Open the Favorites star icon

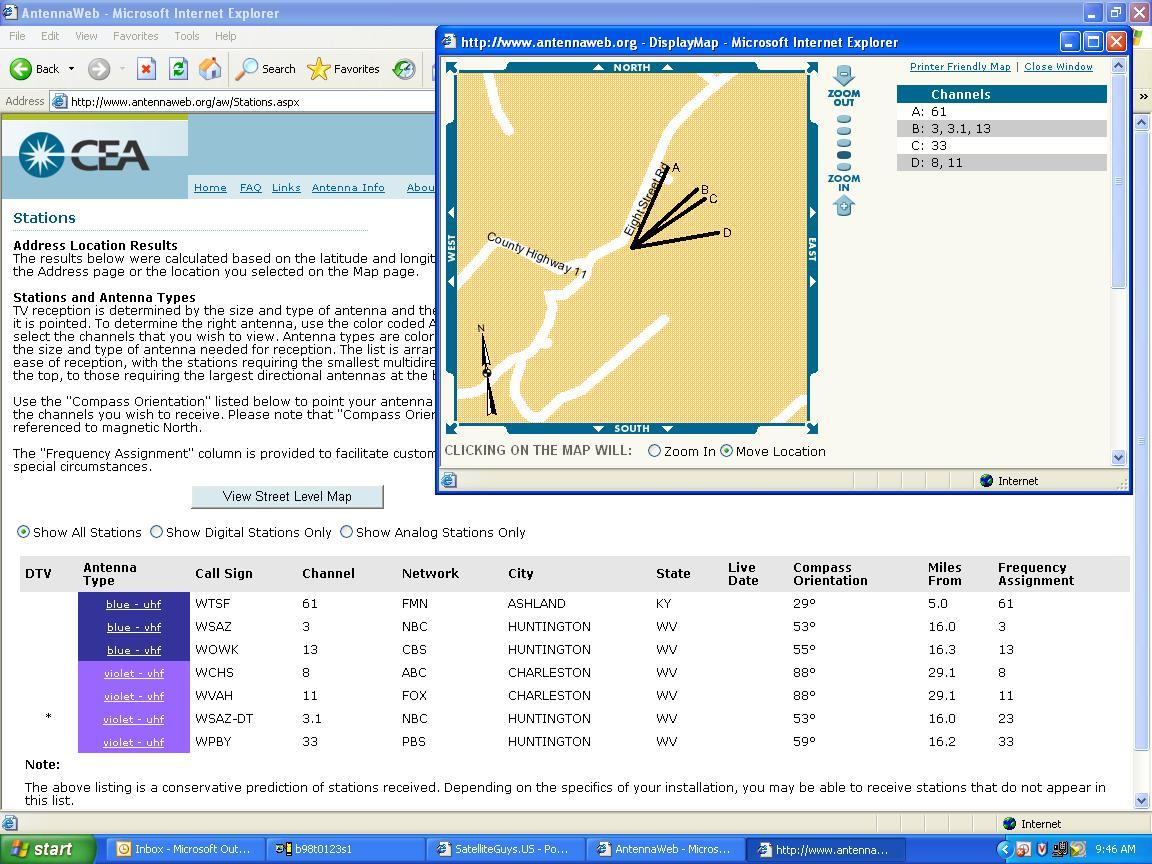[x=319, y=69]
